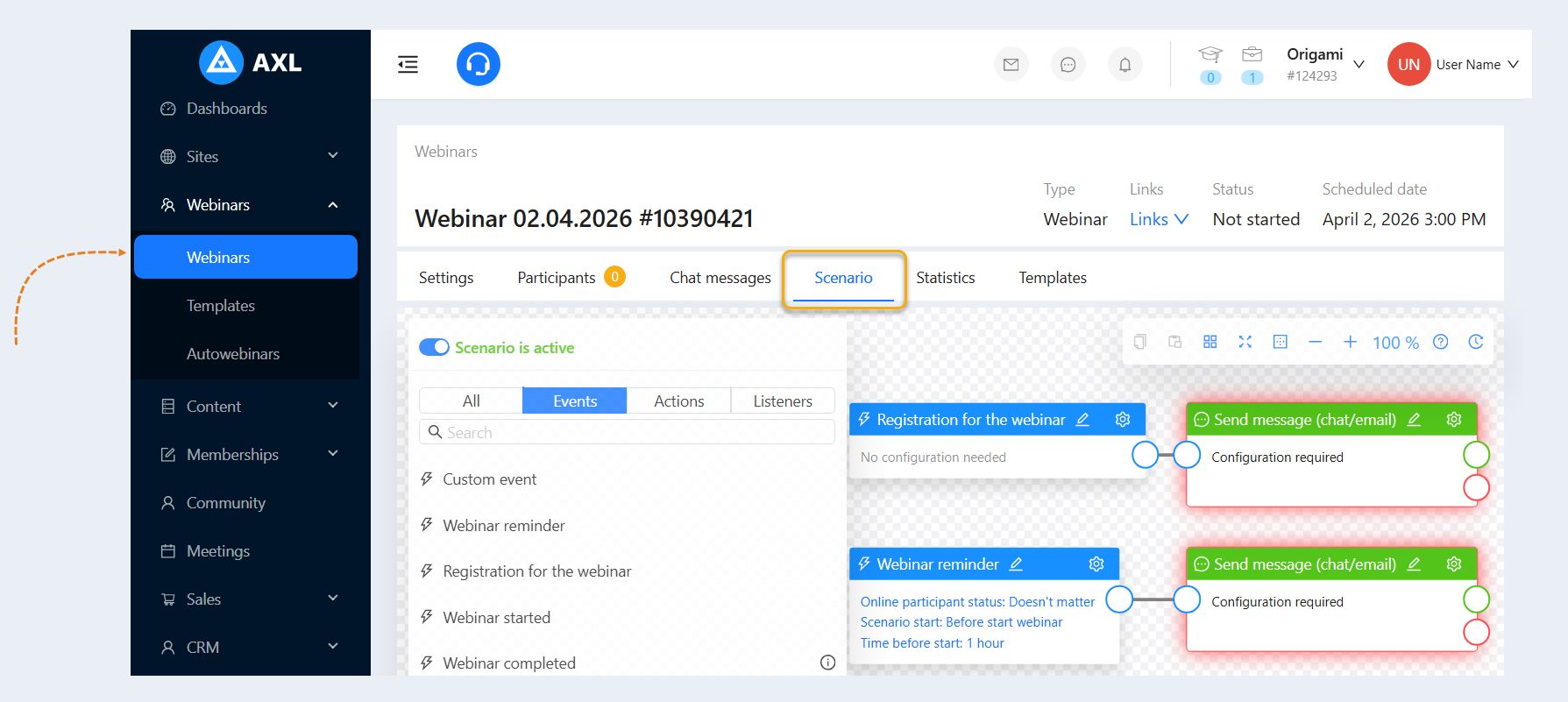
Task: Switch to the Settings tab
Action: point(446,278)
